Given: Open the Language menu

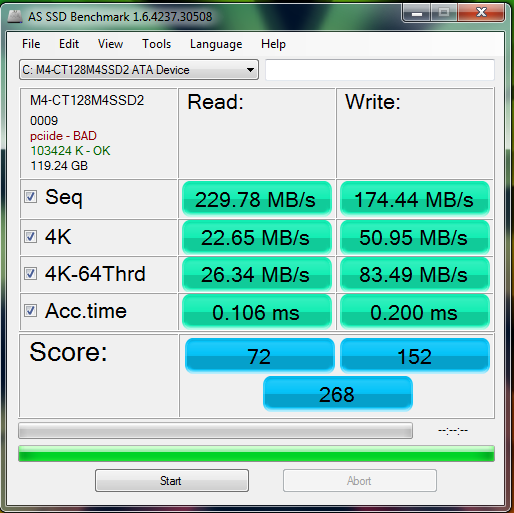Looking at the screenshot, I should pos(216,44).
